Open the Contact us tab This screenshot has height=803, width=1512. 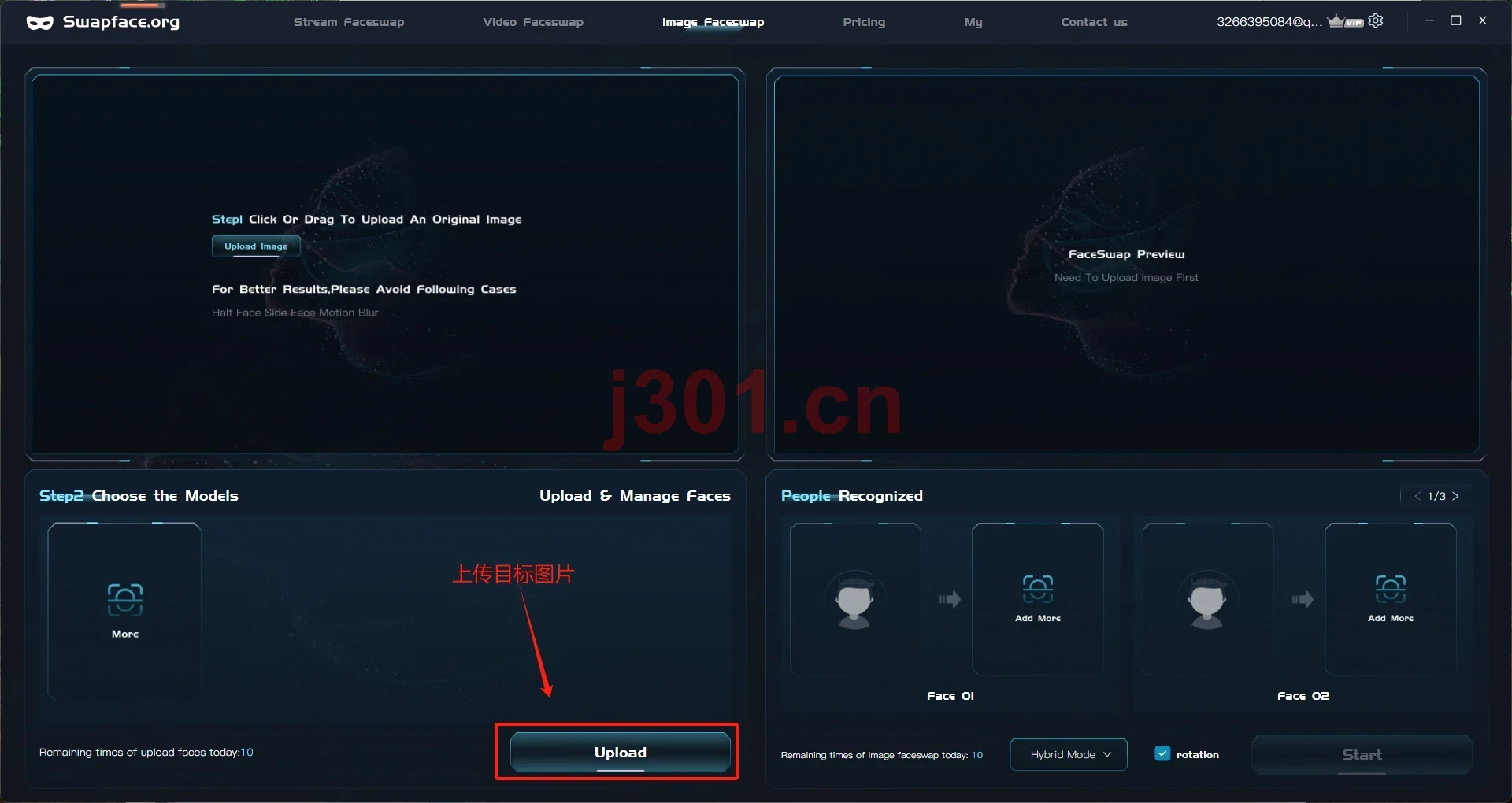click(x=1094, y=22)
